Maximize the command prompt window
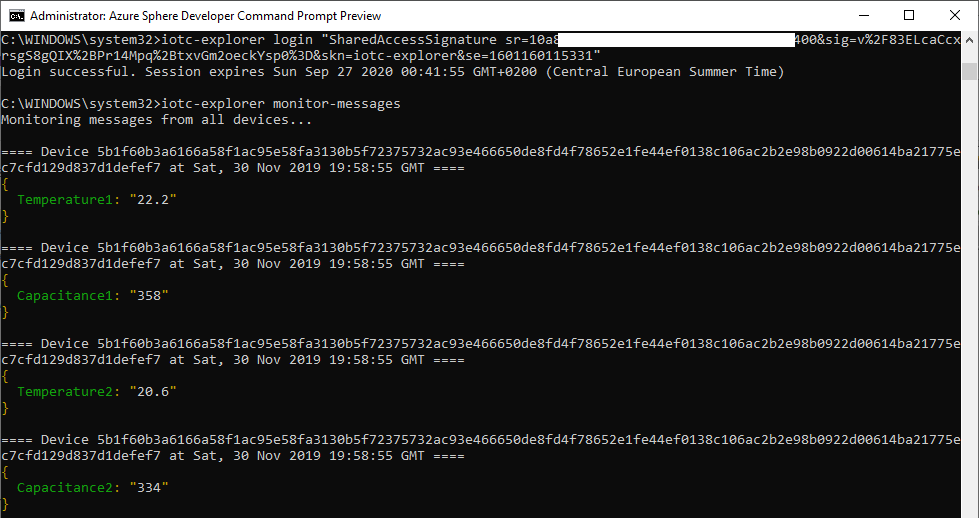The image size is (979, 518). (909, 16)
